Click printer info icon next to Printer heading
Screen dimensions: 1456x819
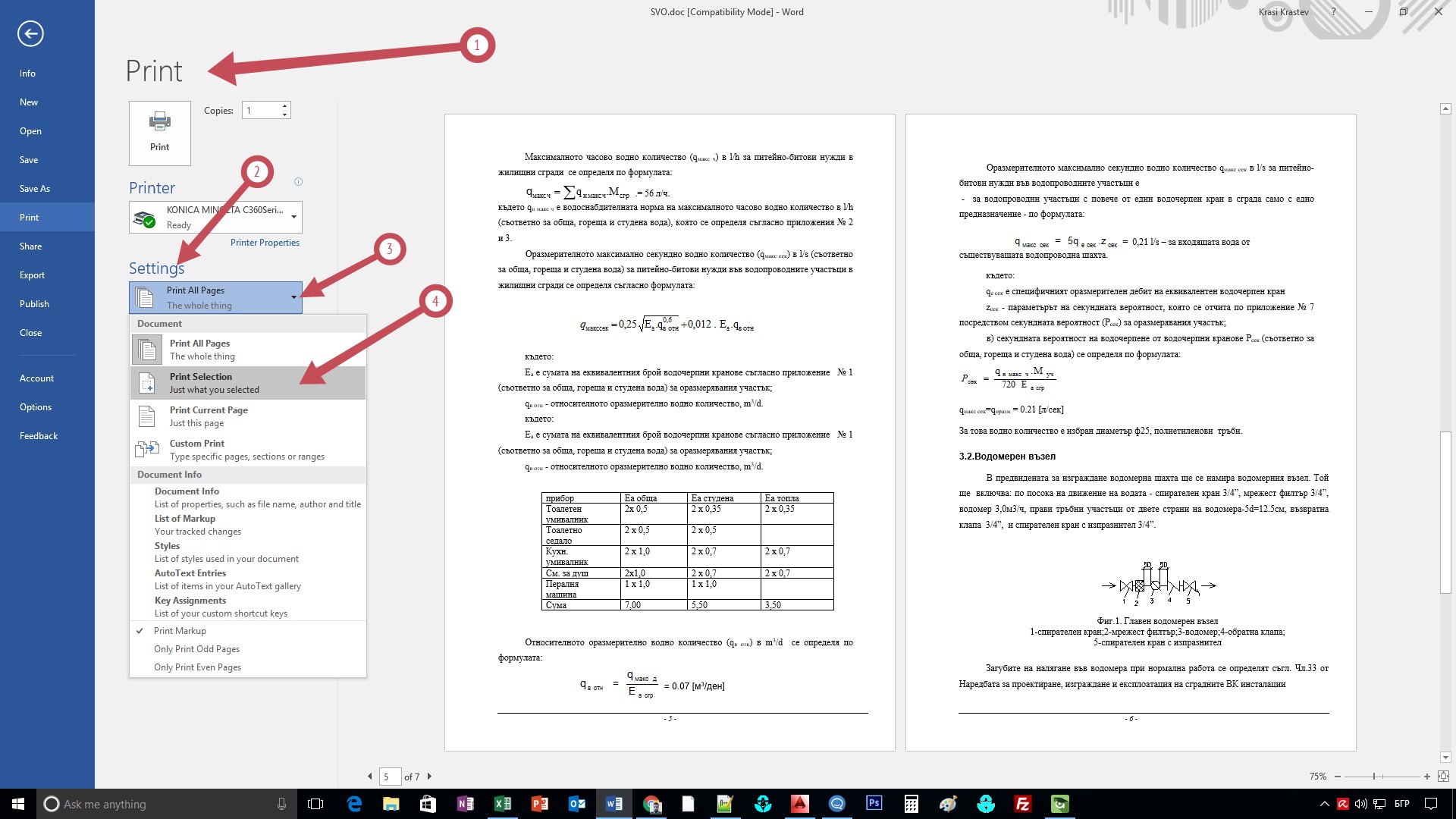[298, 181]
